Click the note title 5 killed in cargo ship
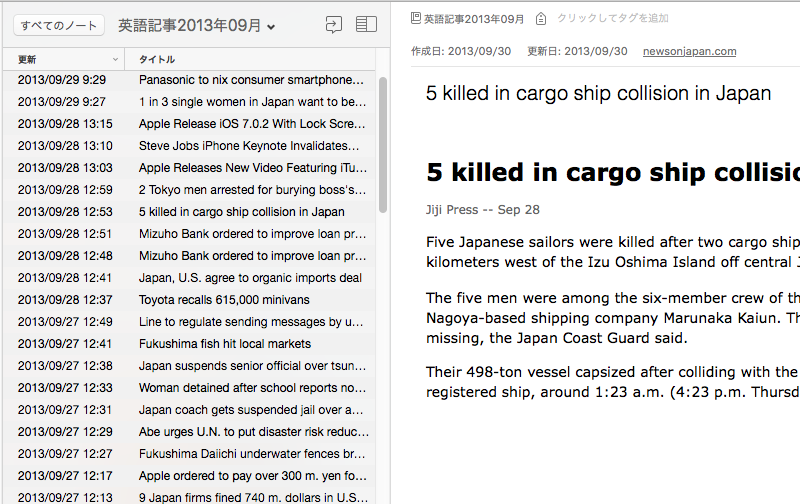The image size is (800, 504). click(x=598, y=93)
